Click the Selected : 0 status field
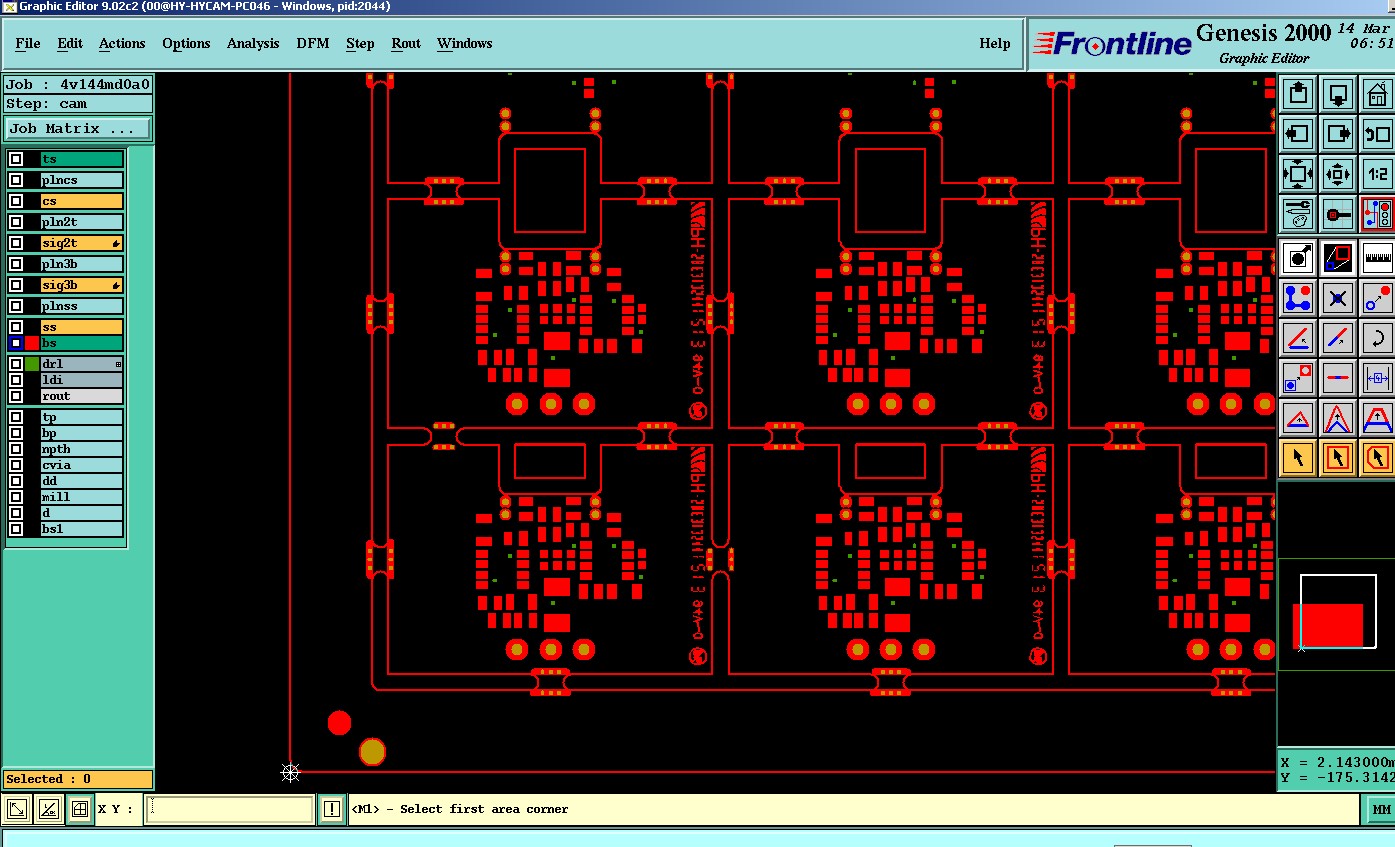The image size is (1395, 847). pos(78,779)
